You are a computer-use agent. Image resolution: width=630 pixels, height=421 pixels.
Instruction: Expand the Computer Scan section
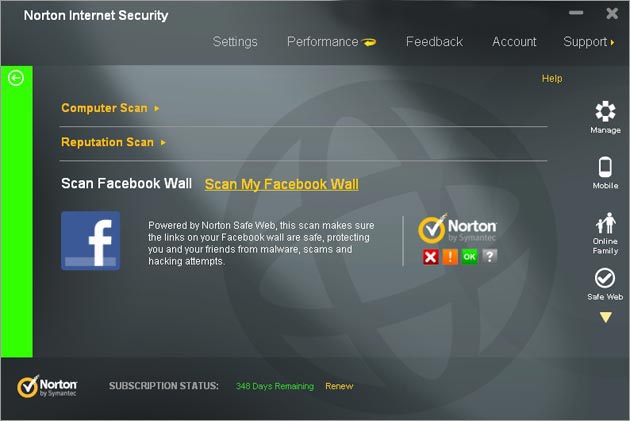pos(110,108)
